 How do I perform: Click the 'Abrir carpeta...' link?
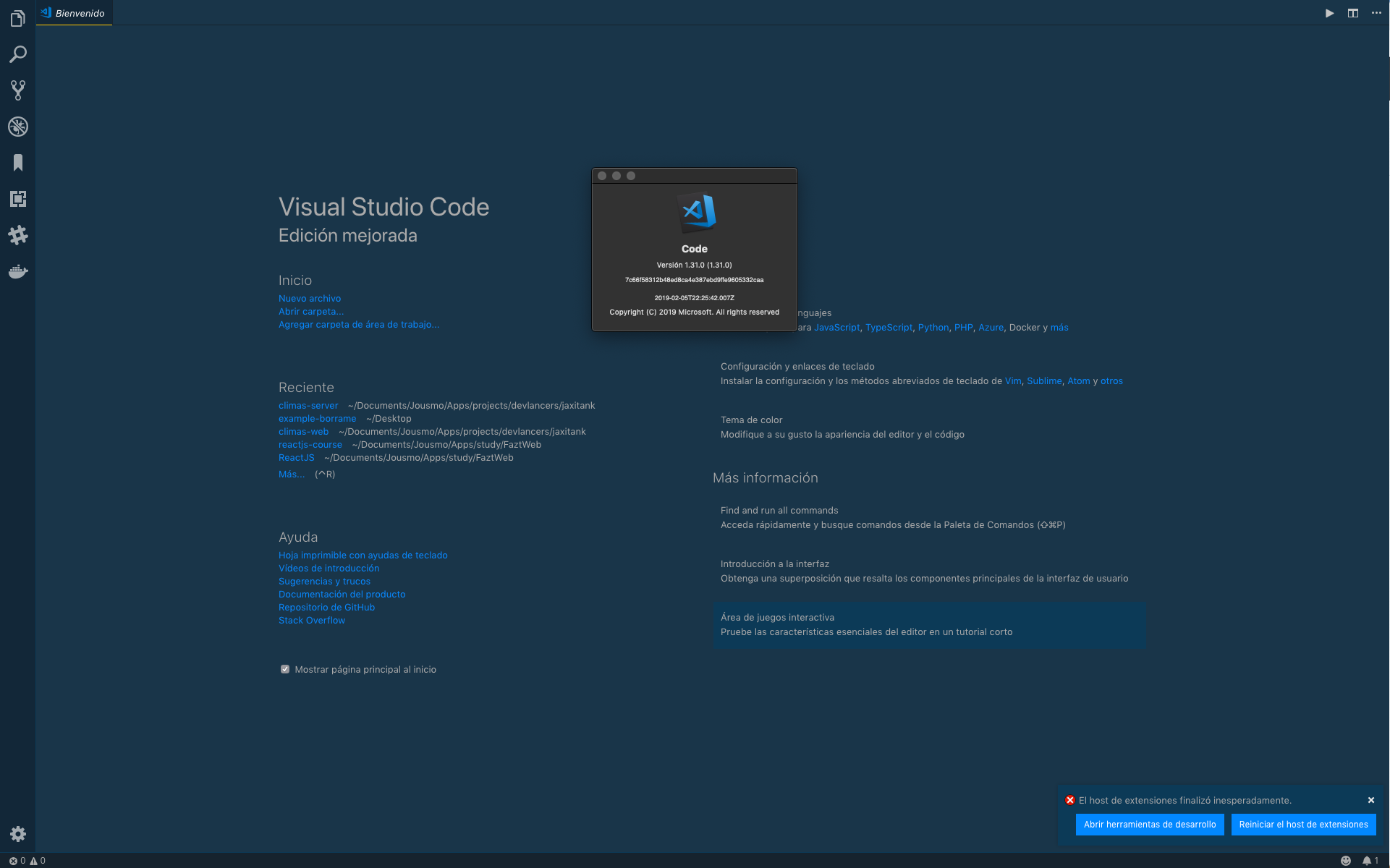311,311
